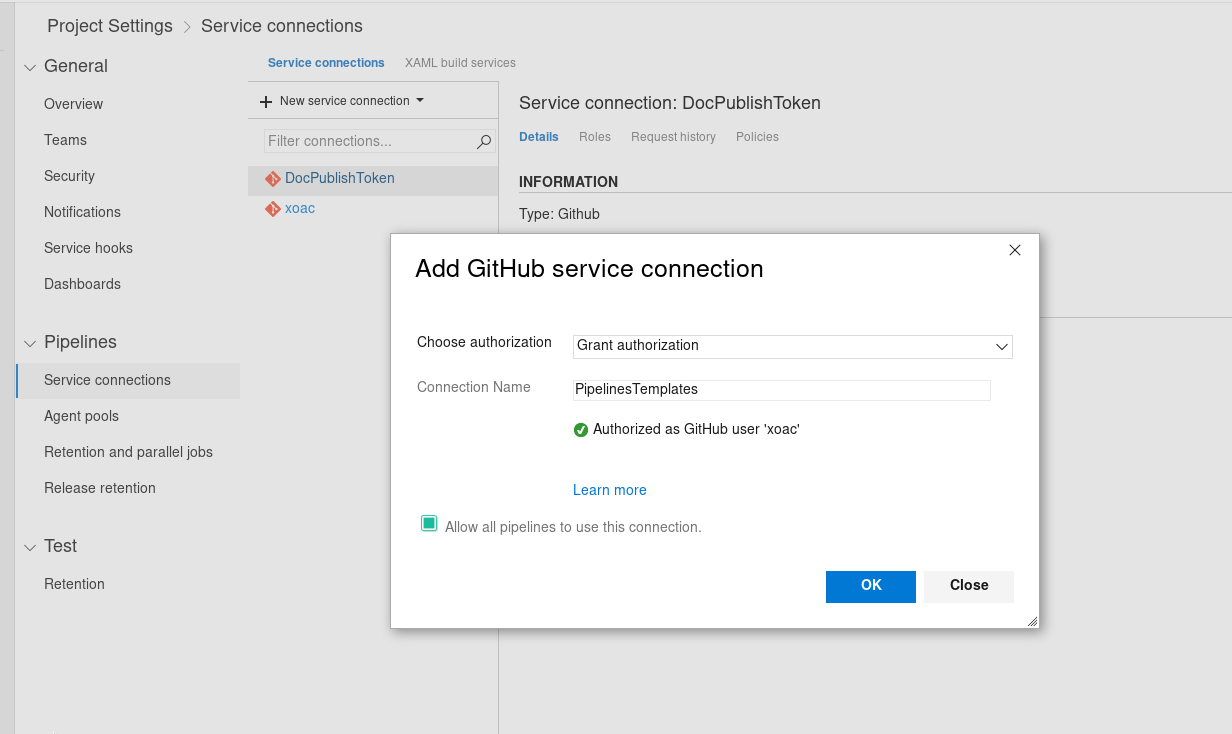Click the green authorized checkmark icon
Viewport: 1232px width, 734px height.
pos(581,430)
